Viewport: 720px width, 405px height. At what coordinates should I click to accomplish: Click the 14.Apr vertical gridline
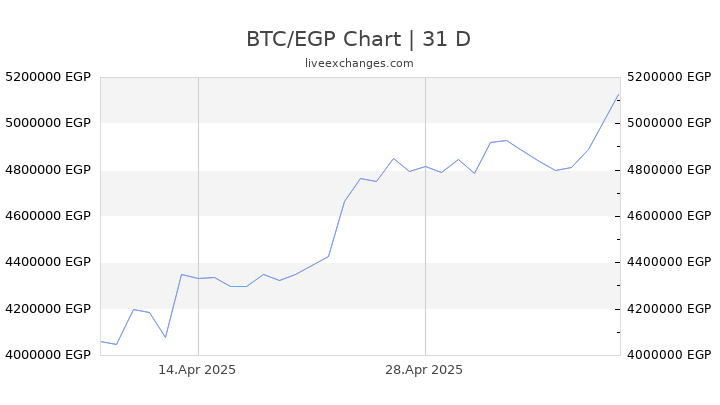tap(198, 216)
